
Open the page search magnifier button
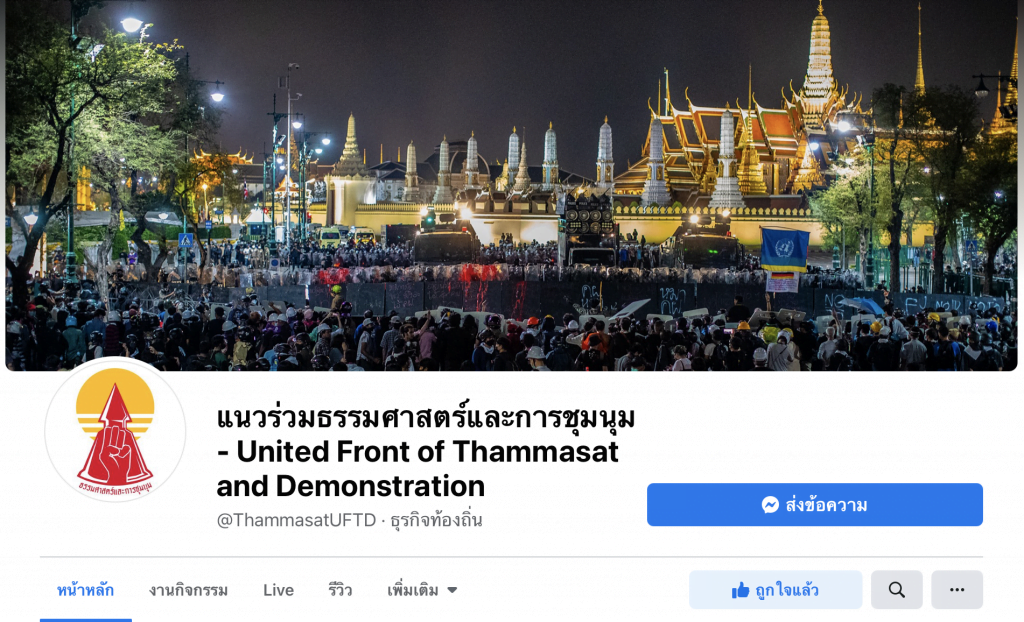point(897,590)
